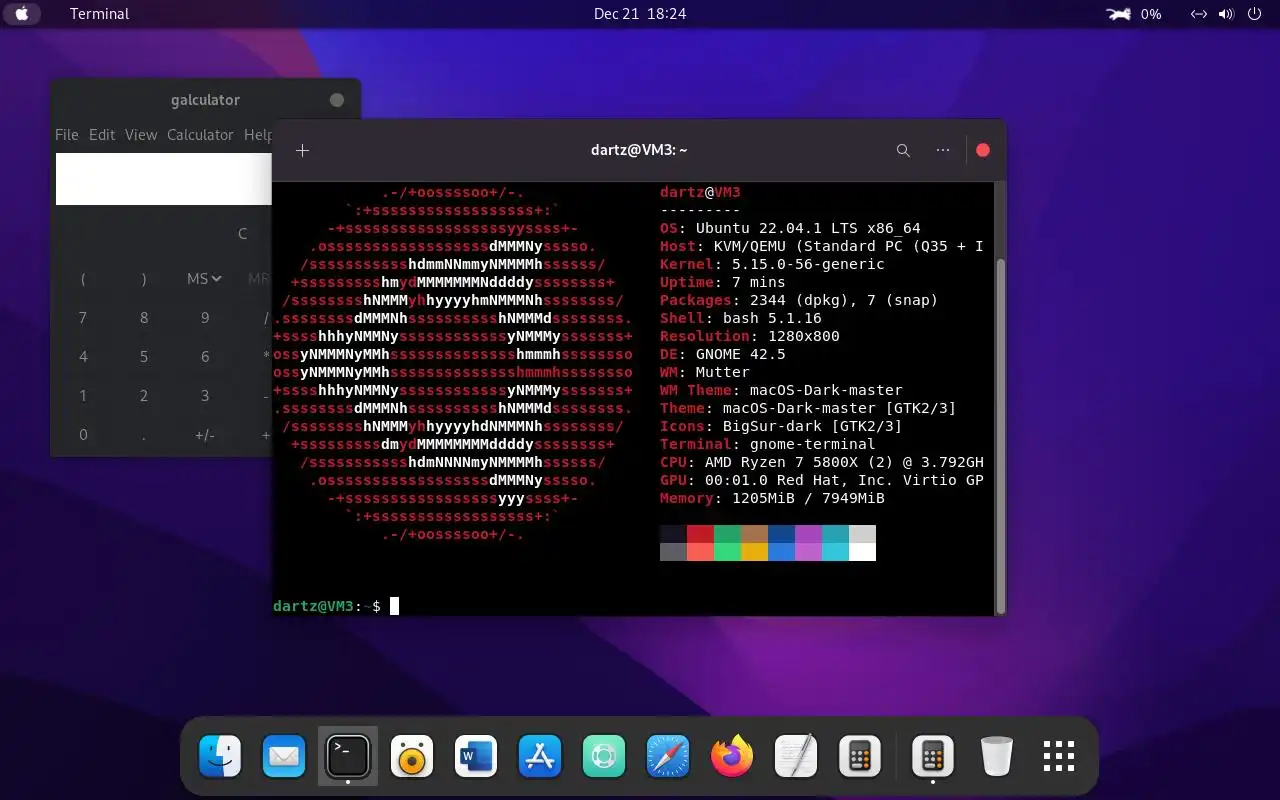Click the 'Memory: 1205MiB / 7949MiB' line

pyautogui.click(x=772, y=498)
